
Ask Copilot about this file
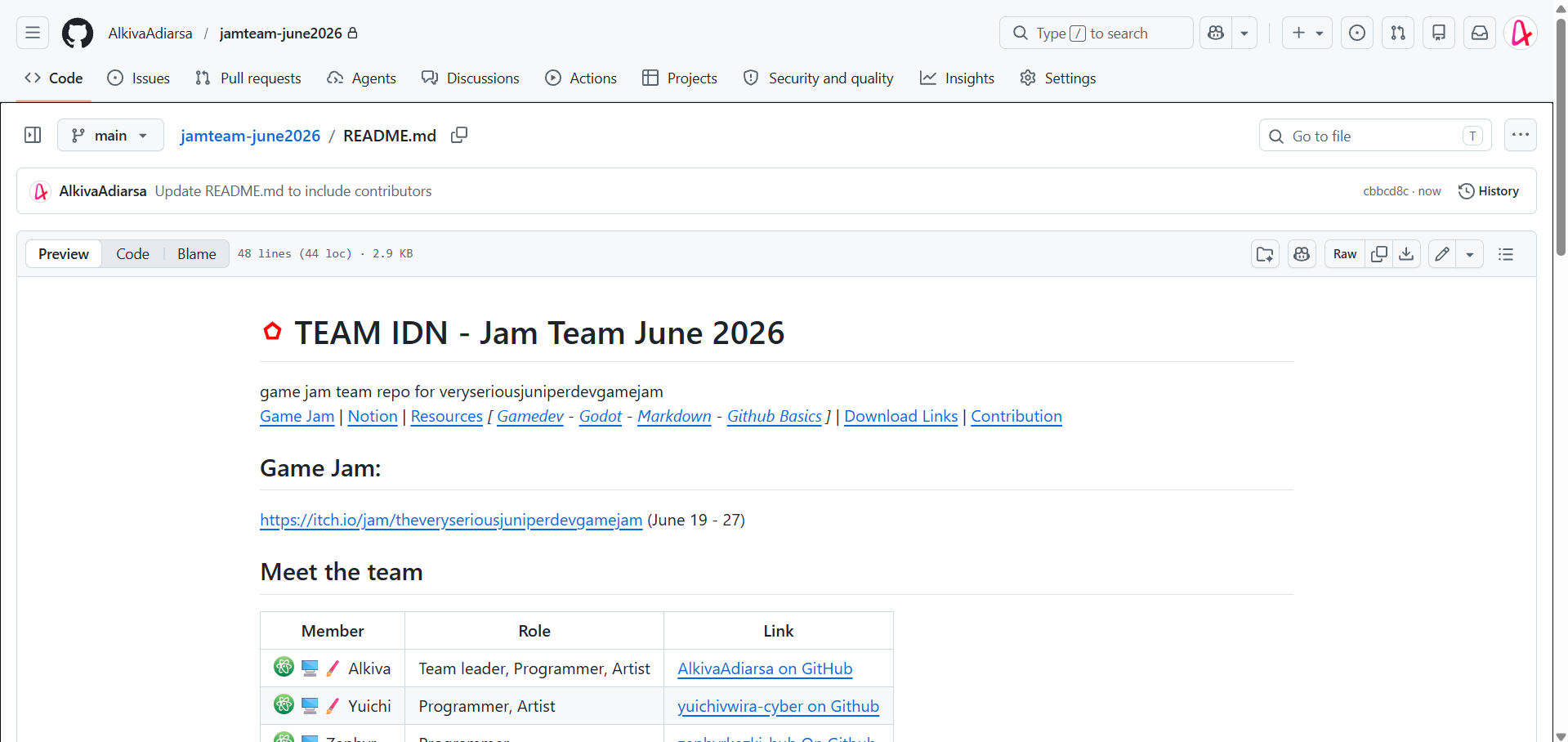1302,254
